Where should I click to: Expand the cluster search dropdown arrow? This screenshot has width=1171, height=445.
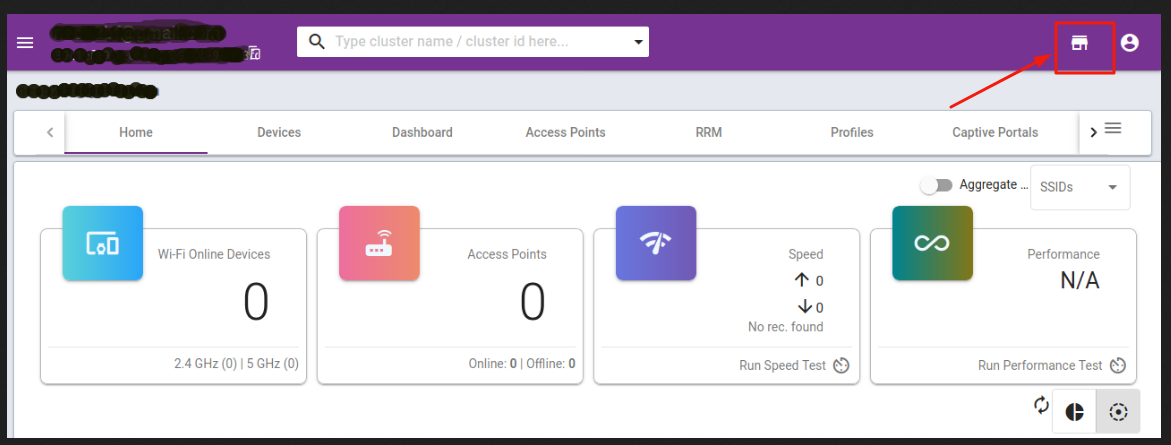[639, 42]
